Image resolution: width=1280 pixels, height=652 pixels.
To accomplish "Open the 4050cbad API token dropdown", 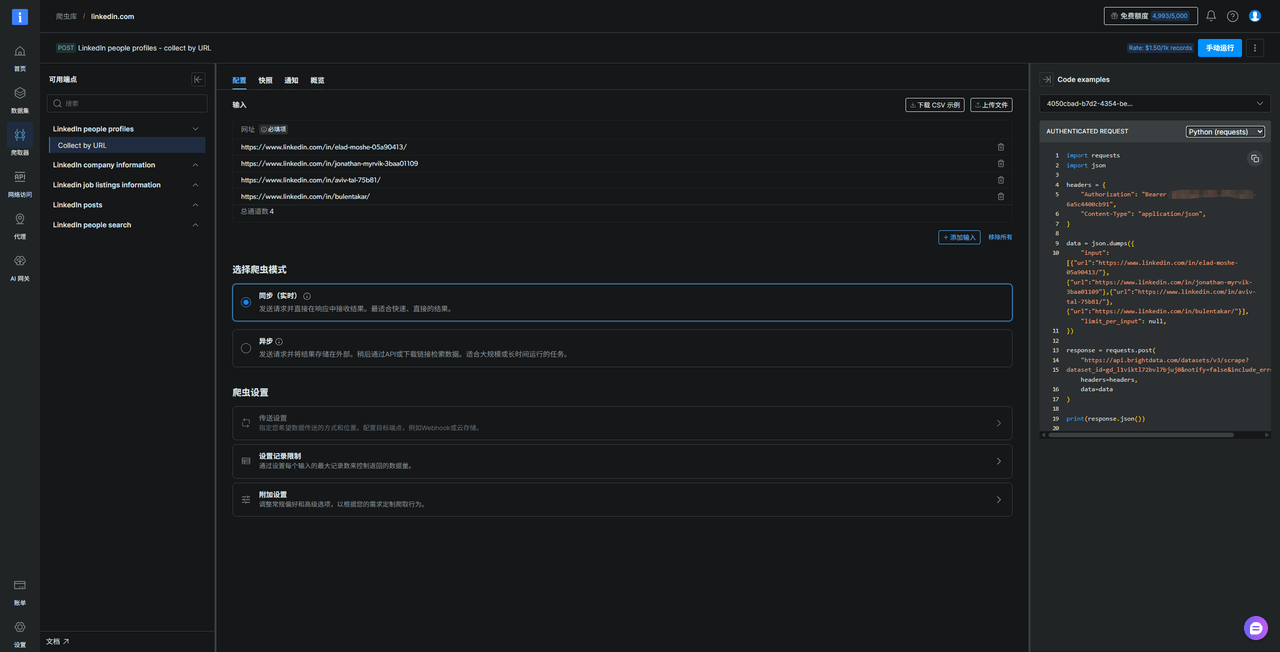I will pyautogui.click(x=1155, y=103).
